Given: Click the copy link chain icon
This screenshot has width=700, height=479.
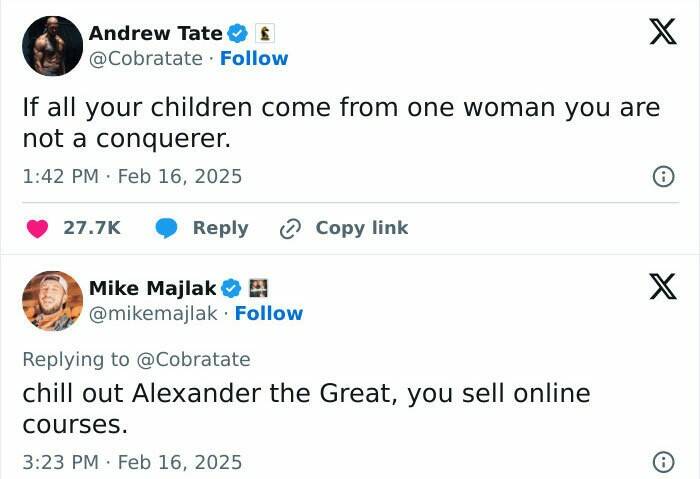Looking at the screenshot, I should (290, 228).
